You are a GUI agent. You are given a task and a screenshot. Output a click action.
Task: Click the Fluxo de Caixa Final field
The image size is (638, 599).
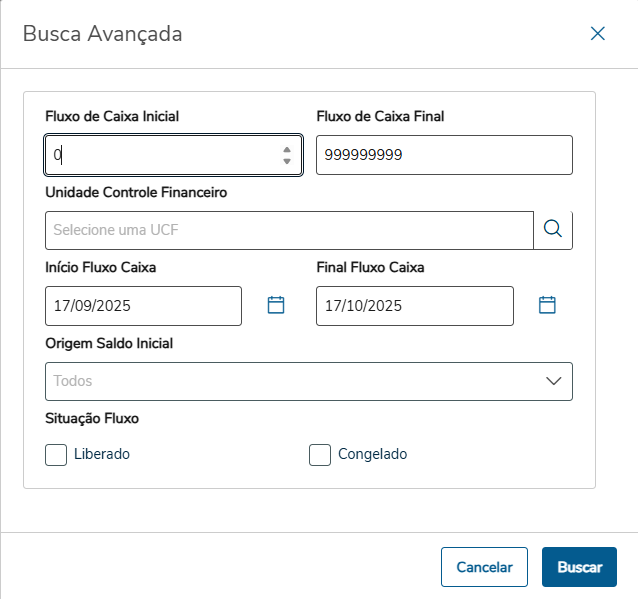pos(444,155)
